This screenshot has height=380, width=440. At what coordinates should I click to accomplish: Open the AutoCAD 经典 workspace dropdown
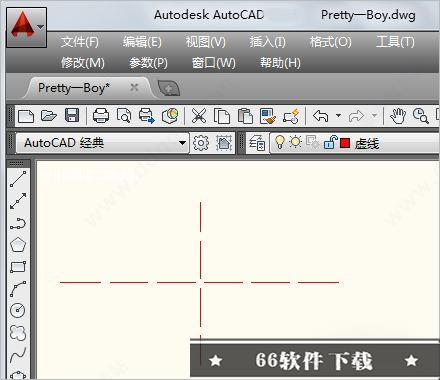click(102, 143)
